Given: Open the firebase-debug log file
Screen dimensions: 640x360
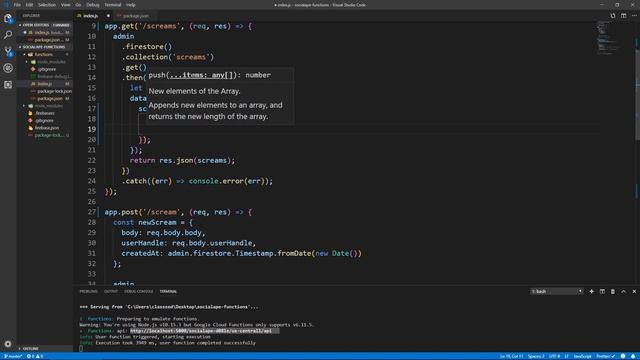Looking at the screenshot, I should pos(54,76).
